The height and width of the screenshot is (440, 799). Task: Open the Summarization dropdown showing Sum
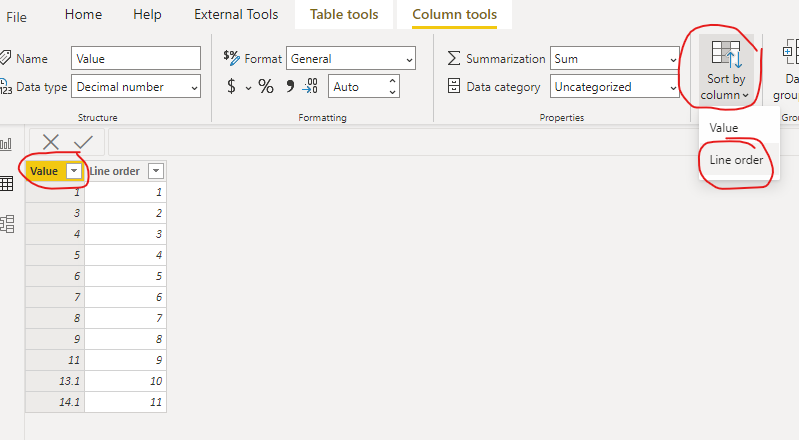(x=615, y=58)
